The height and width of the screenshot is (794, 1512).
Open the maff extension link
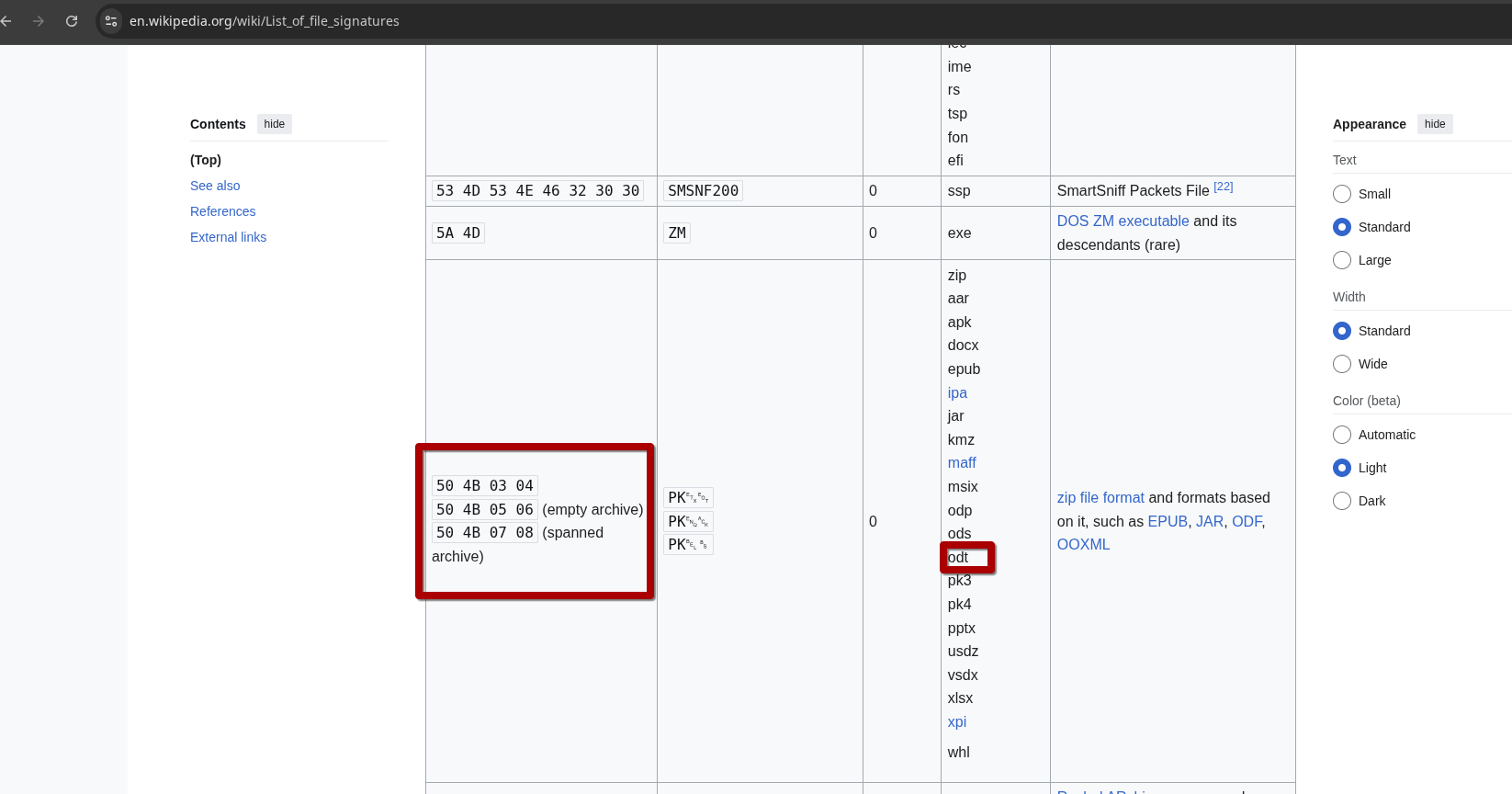[962, 463]
